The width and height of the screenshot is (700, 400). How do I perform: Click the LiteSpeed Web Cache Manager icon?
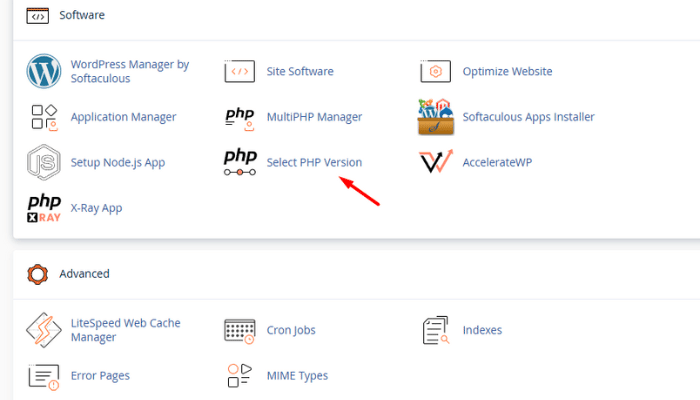[43, 330]
